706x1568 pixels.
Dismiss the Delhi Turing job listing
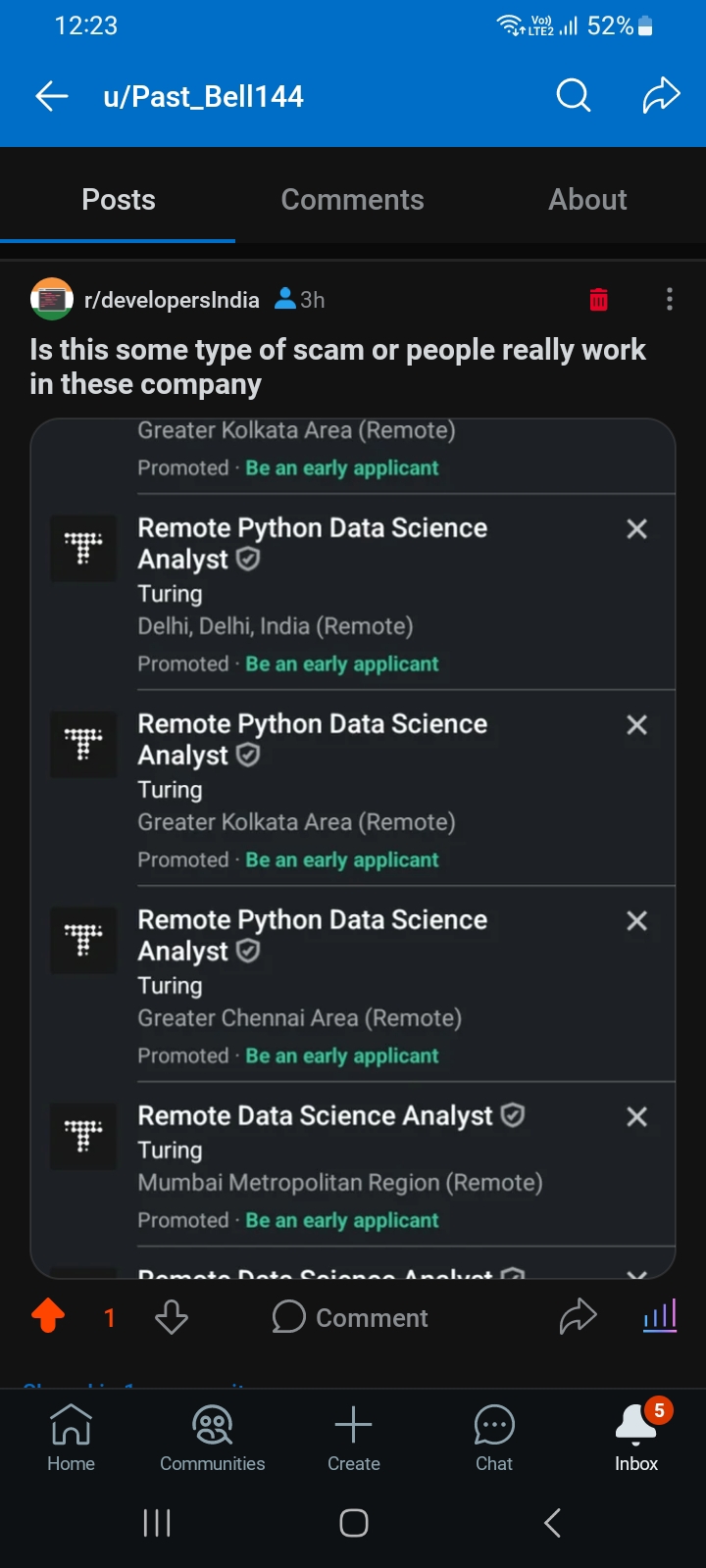[x=636, y=529]
